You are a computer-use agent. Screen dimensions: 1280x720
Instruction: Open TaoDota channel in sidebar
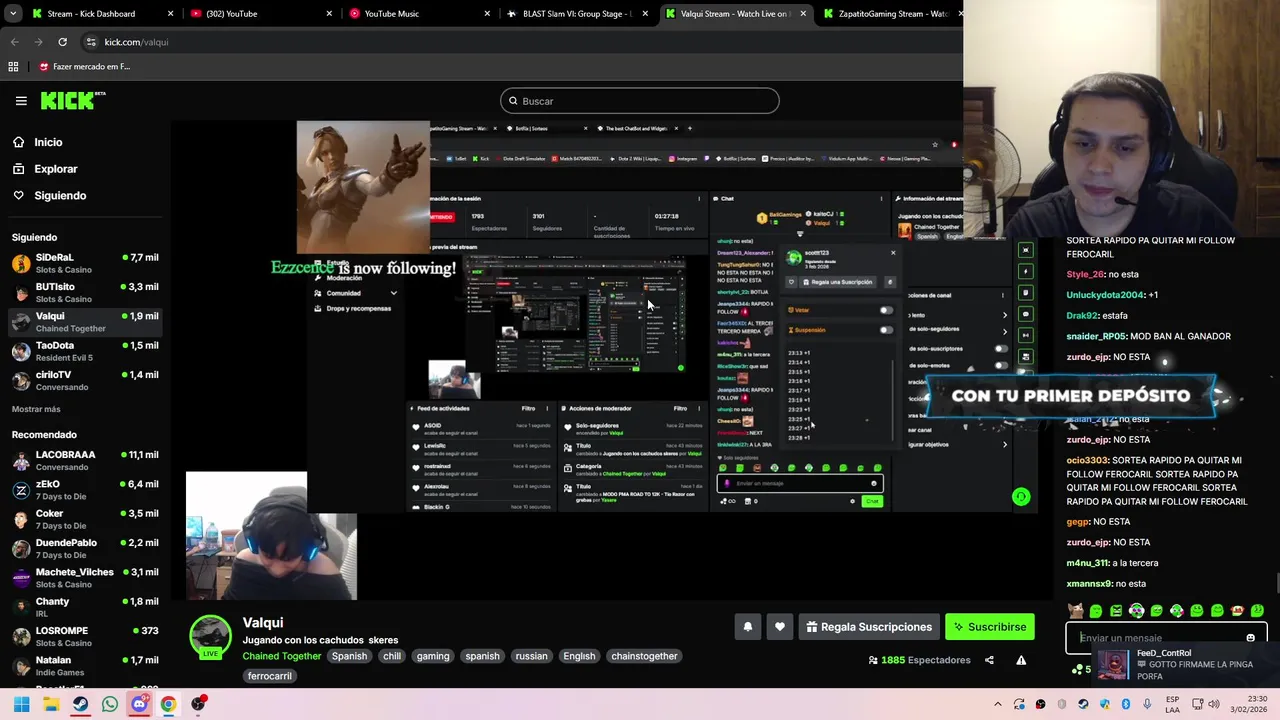85,351
